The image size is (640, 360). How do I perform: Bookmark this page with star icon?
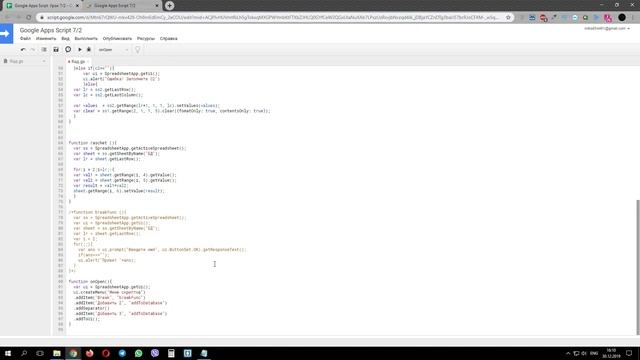pyautogui.click(x=508, y=18)
